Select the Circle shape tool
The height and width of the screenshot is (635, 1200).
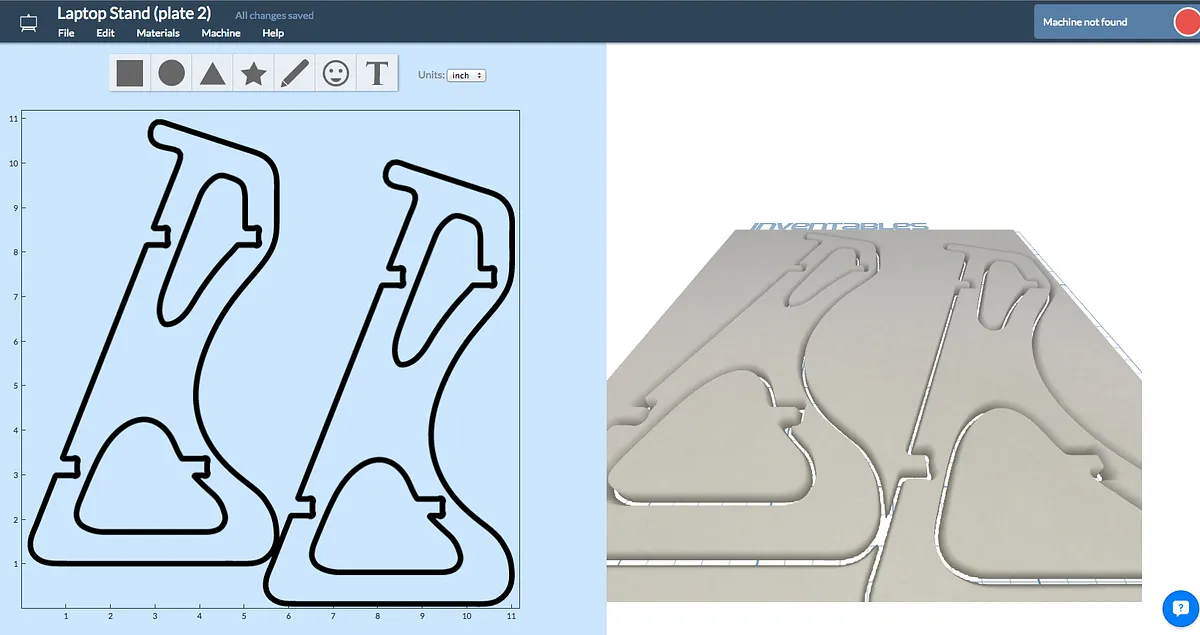pyautogui.click(x=171, y=73)
